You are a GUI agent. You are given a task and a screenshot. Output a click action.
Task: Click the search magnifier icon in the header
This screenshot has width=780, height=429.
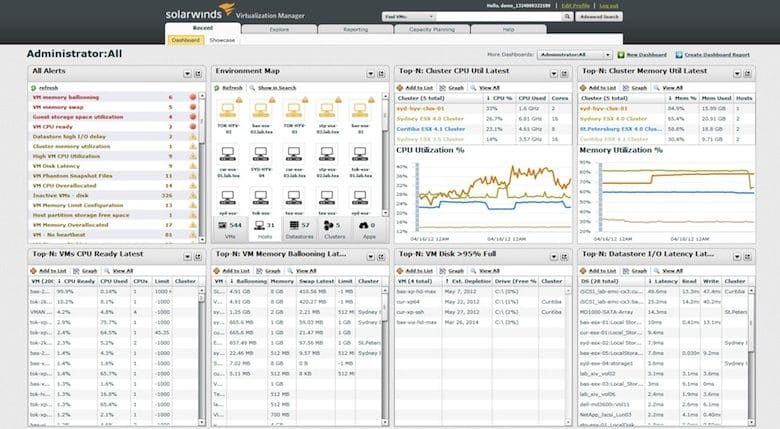click(567, 16)
